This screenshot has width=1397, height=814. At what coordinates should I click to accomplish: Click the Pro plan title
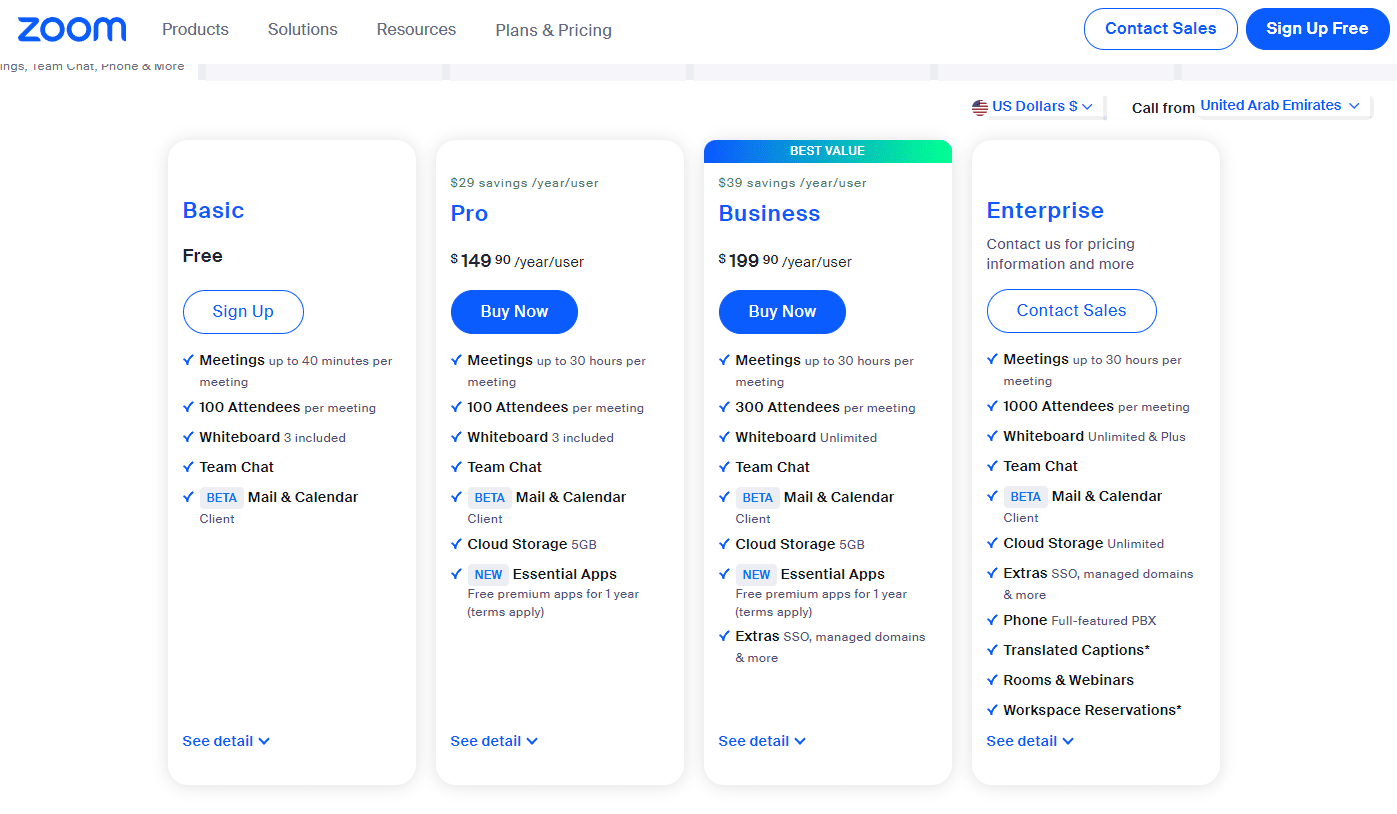click(x=469, y=213)
